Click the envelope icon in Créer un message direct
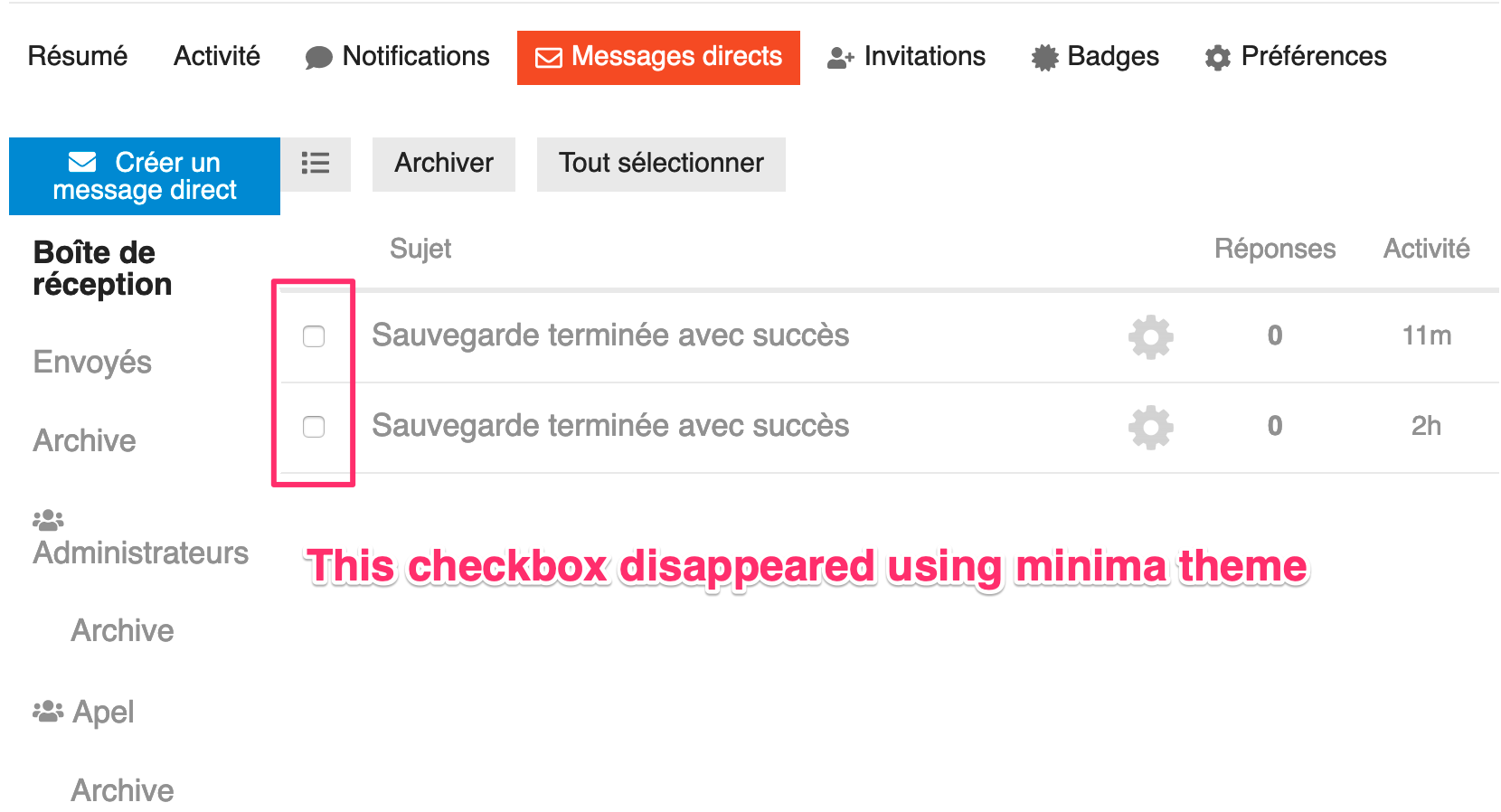Image resolution: width=1501 pixels, height=812 pixels. click(82, 162)
